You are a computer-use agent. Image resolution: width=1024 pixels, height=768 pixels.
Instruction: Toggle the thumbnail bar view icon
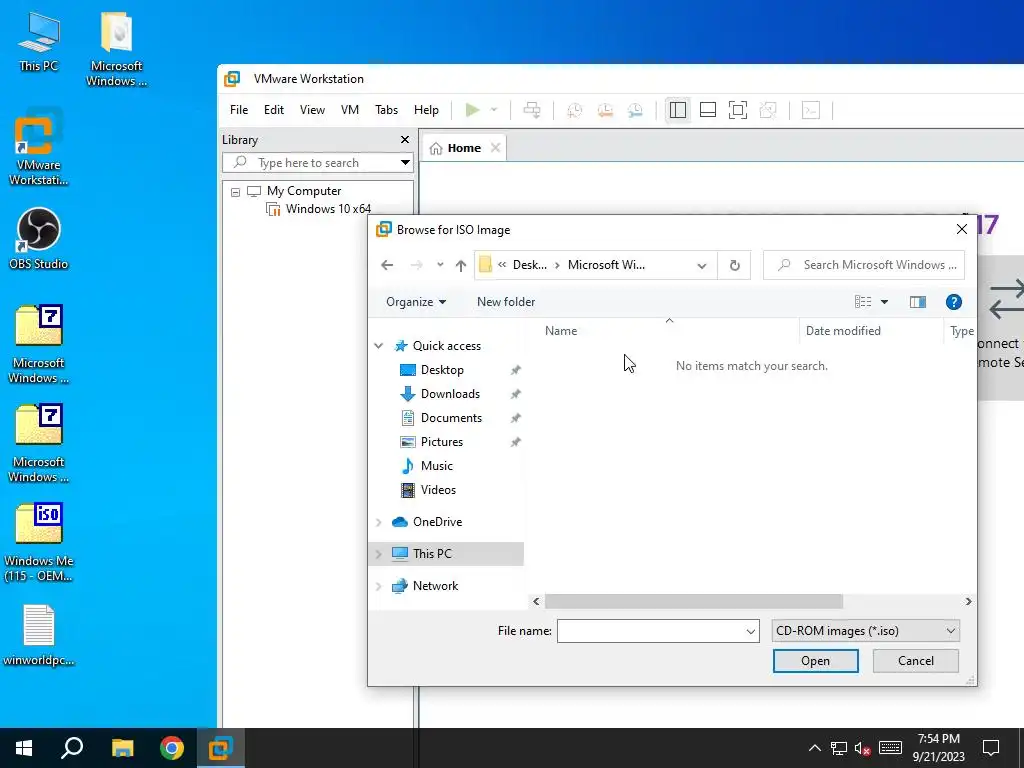coord(708,110)
